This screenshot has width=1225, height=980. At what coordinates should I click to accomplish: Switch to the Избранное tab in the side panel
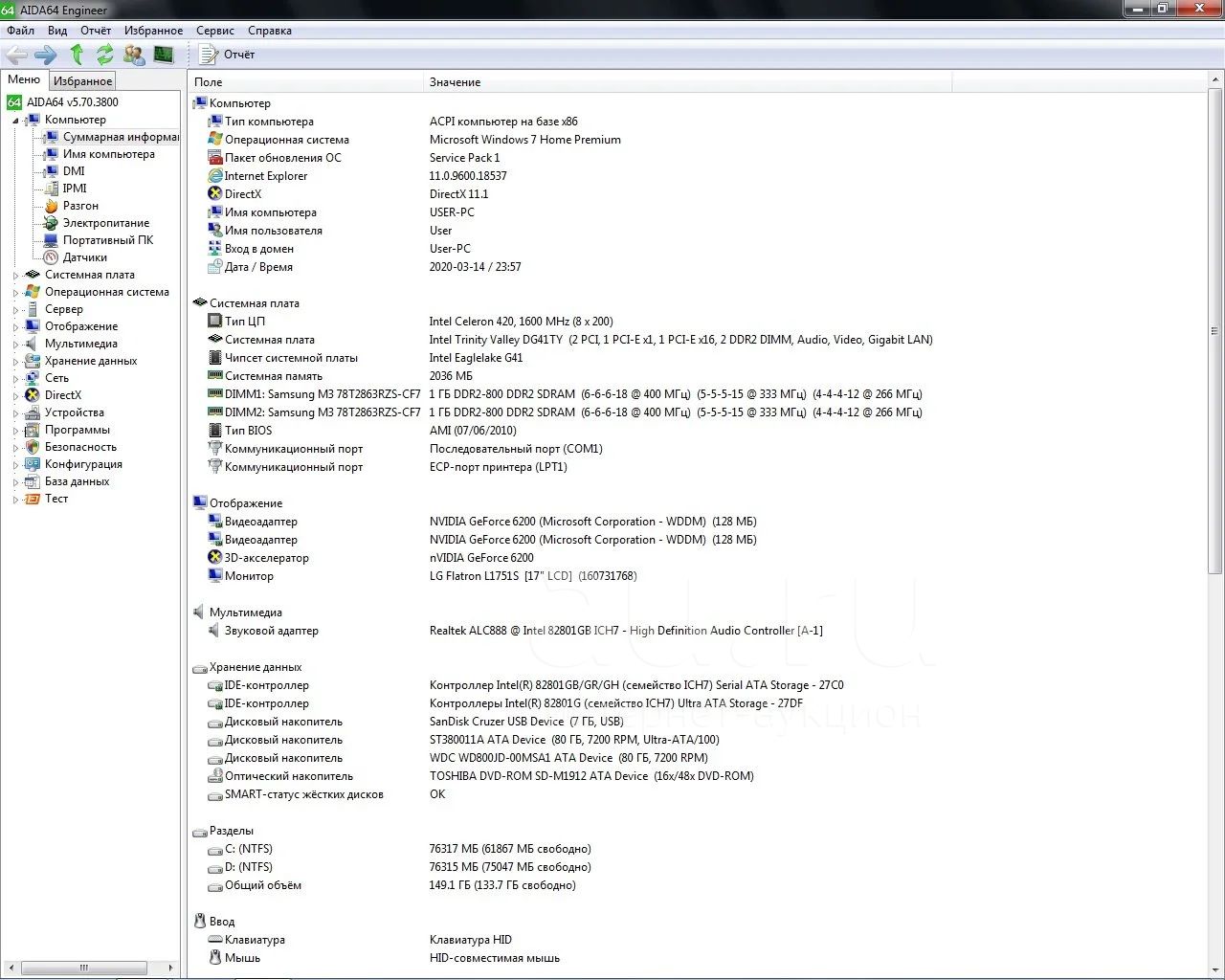pyautogui.click(x=82, y=81)
